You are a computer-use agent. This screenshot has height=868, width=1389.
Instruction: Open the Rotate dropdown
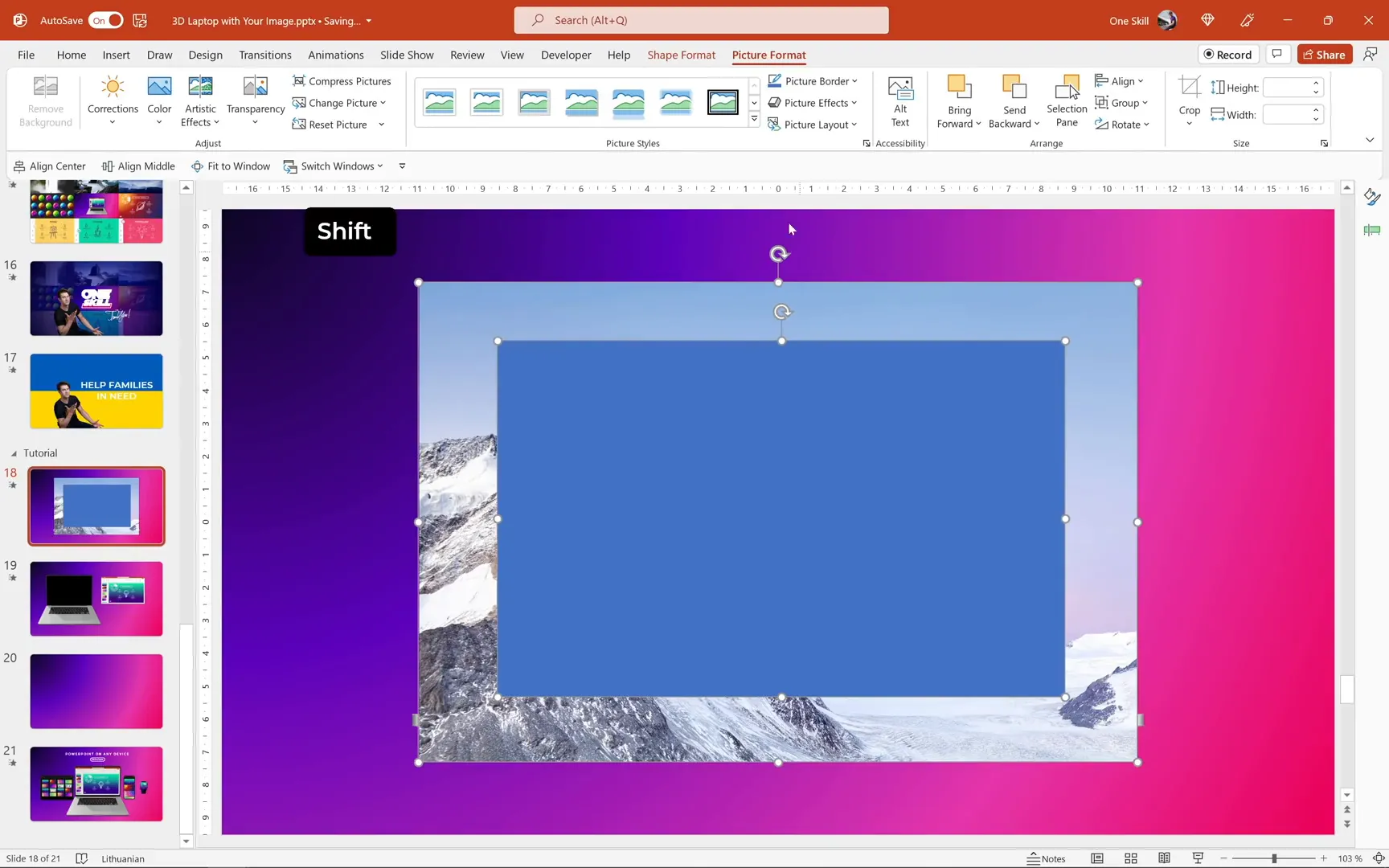click(1122, 125)
